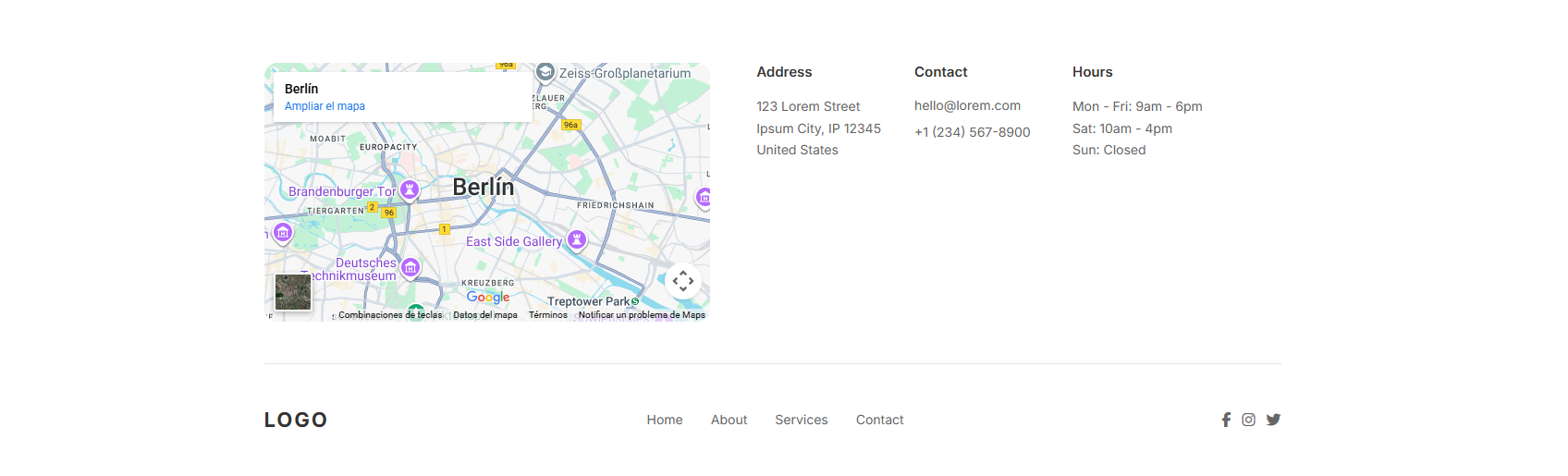
Task: Open the Facebook social icon
Action: 1226,420
